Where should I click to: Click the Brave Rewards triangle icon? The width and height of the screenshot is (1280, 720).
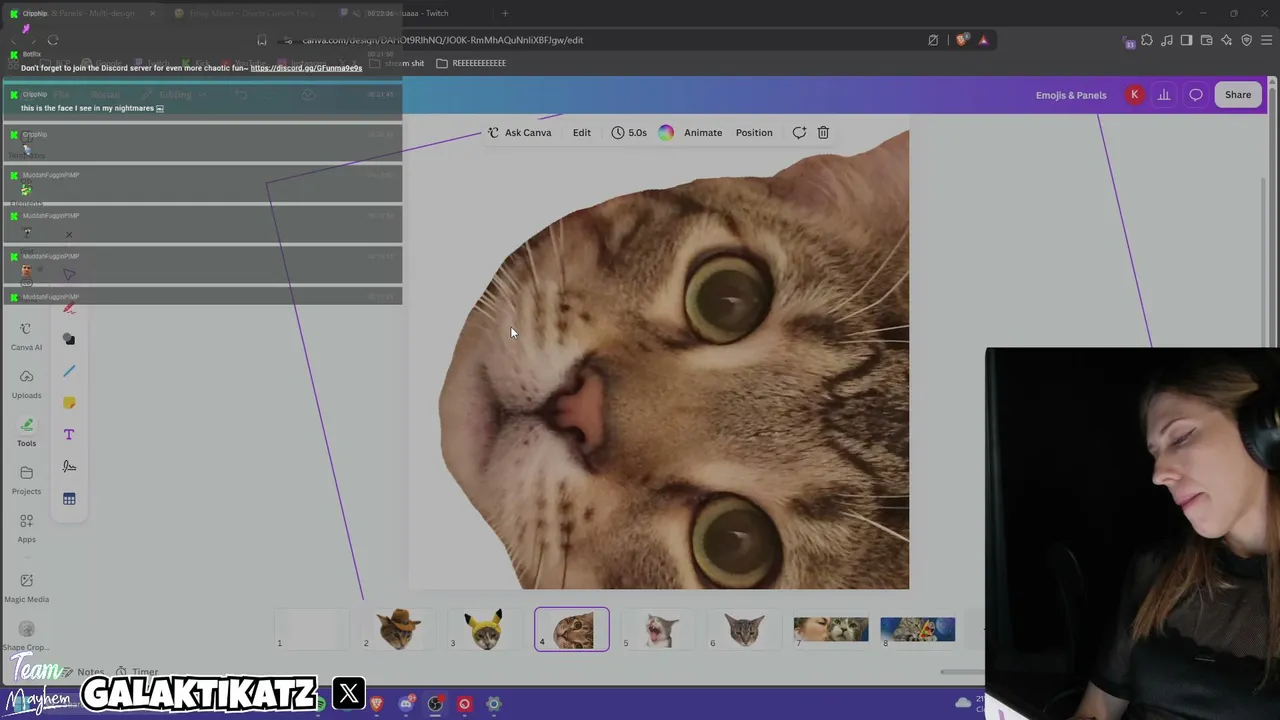[983, 40]
